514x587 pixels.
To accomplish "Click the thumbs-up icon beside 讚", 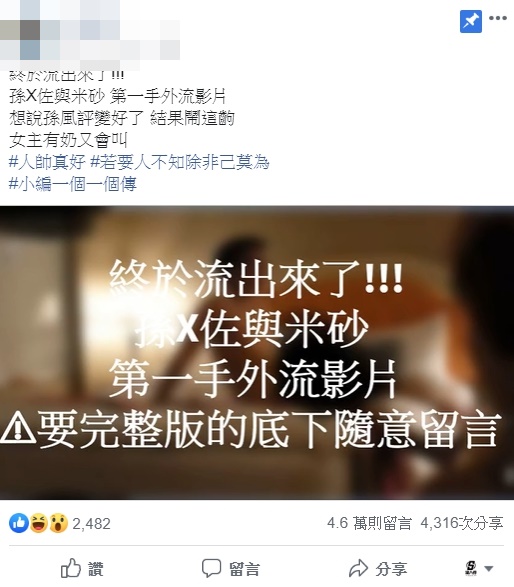I will 71,568.
